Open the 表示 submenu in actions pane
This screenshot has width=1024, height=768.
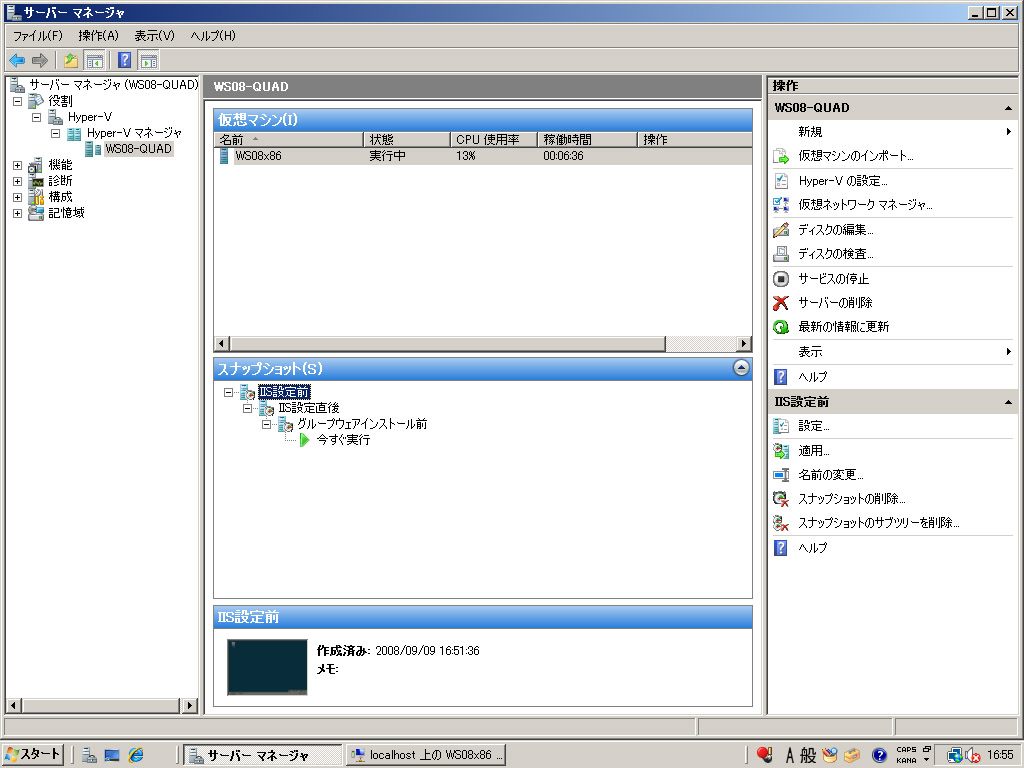pyautogui.click(x=892, y=352)
